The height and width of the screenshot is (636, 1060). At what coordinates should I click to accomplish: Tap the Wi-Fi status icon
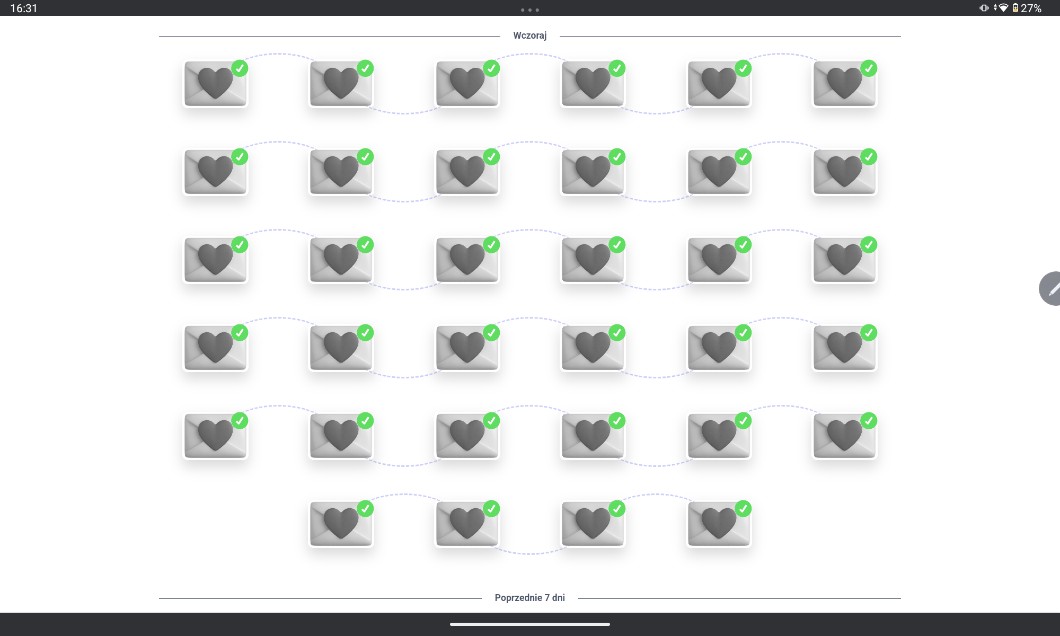pyautogui.click(x=1002, y=8)
